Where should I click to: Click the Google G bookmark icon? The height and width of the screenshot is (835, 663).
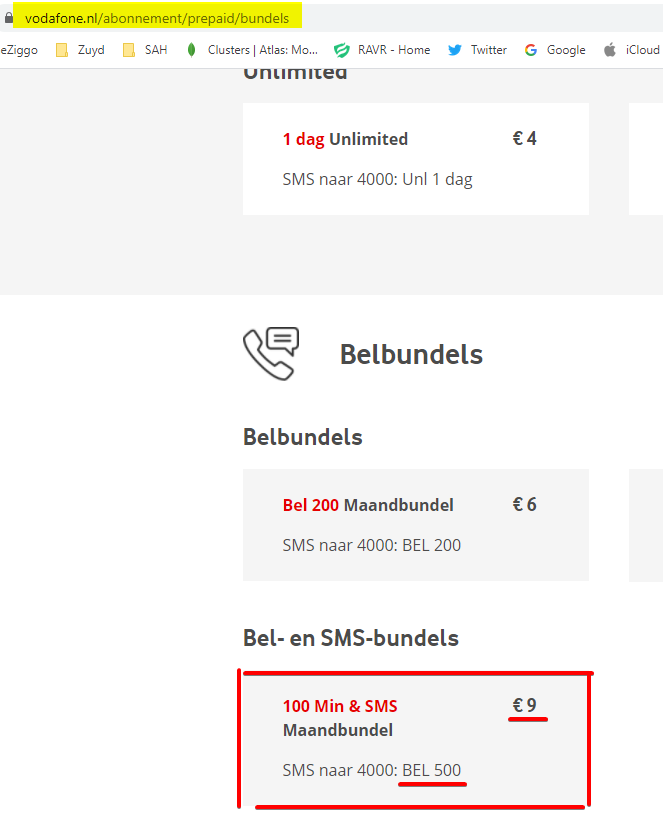pos(531,50)
